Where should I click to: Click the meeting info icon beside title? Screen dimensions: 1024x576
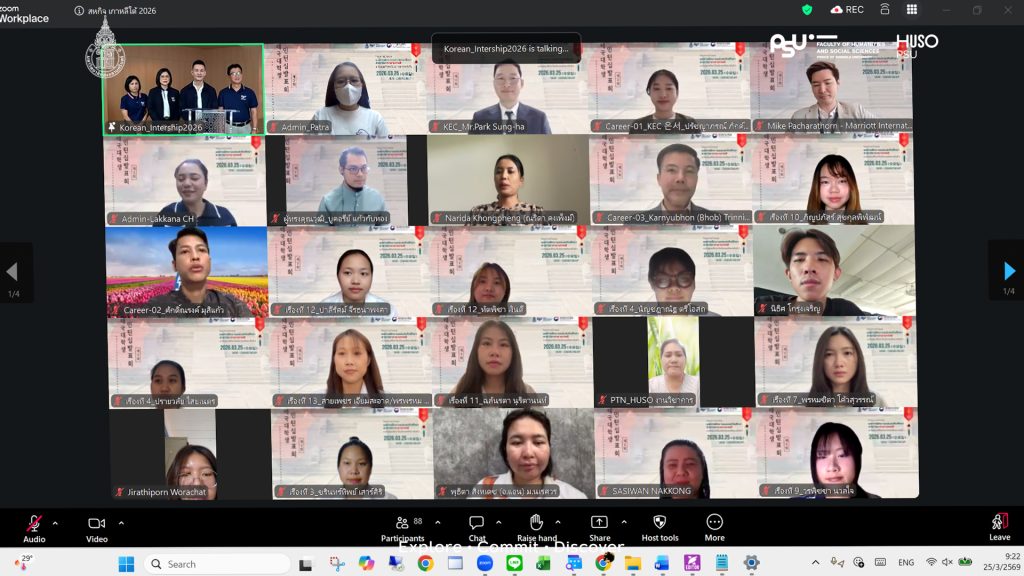pos(79,10)
